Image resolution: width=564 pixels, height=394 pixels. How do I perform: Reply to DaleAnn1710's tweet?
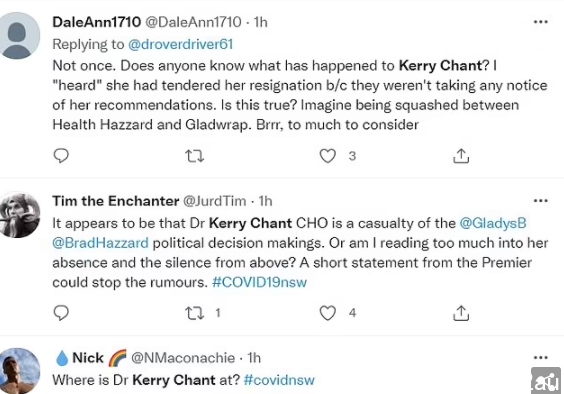point(61,156)
